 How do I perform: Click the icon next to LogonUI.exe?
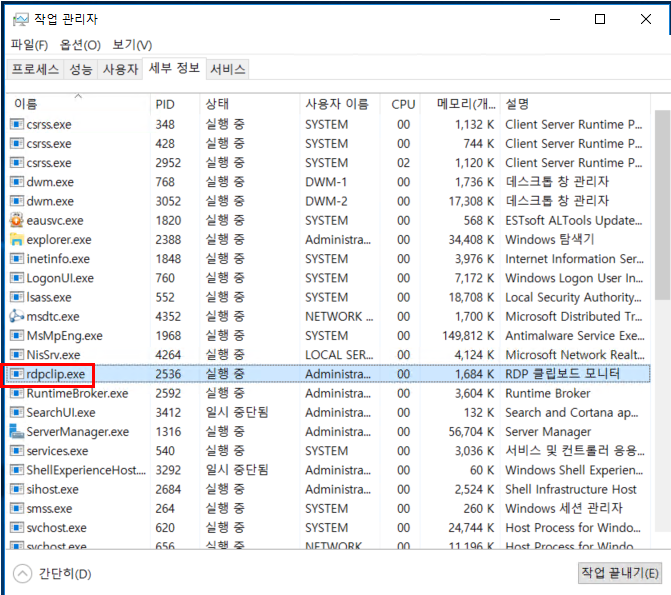(x=16, y=278)
